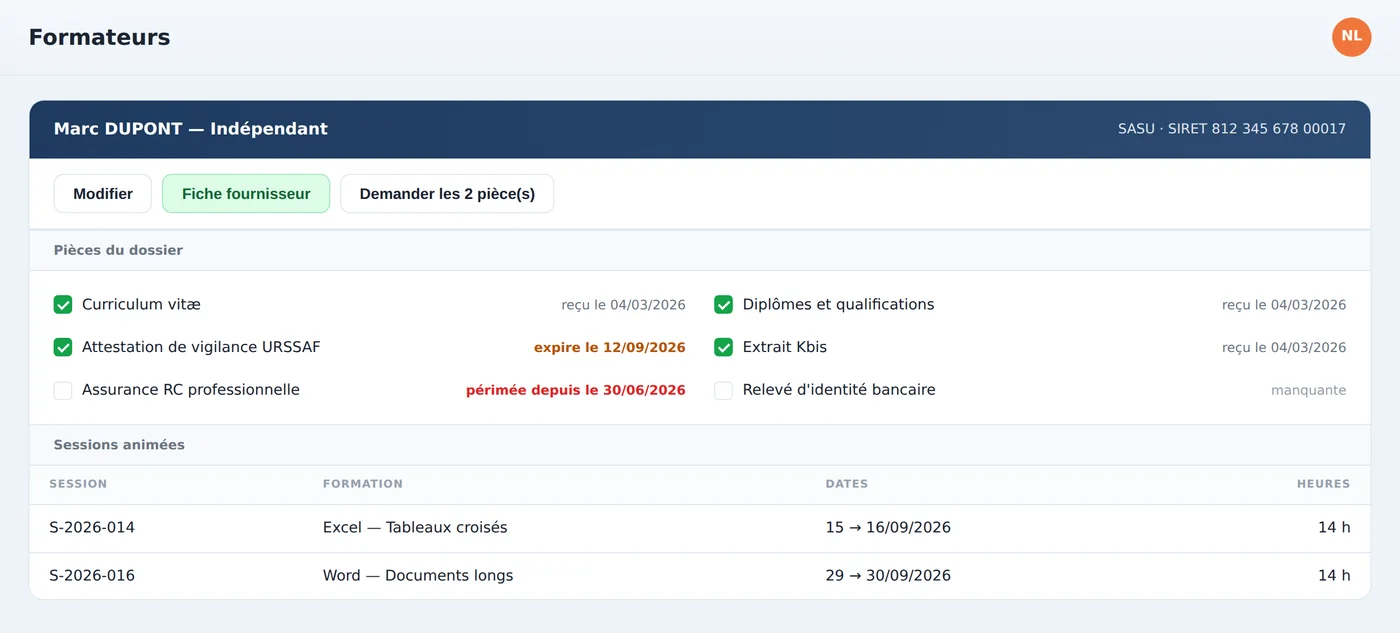The height and width of the screenshot is (633, 1400).
Task: Click 'périmée depuis le 30/06/2026' status
Action: click(x=576, y=390)
